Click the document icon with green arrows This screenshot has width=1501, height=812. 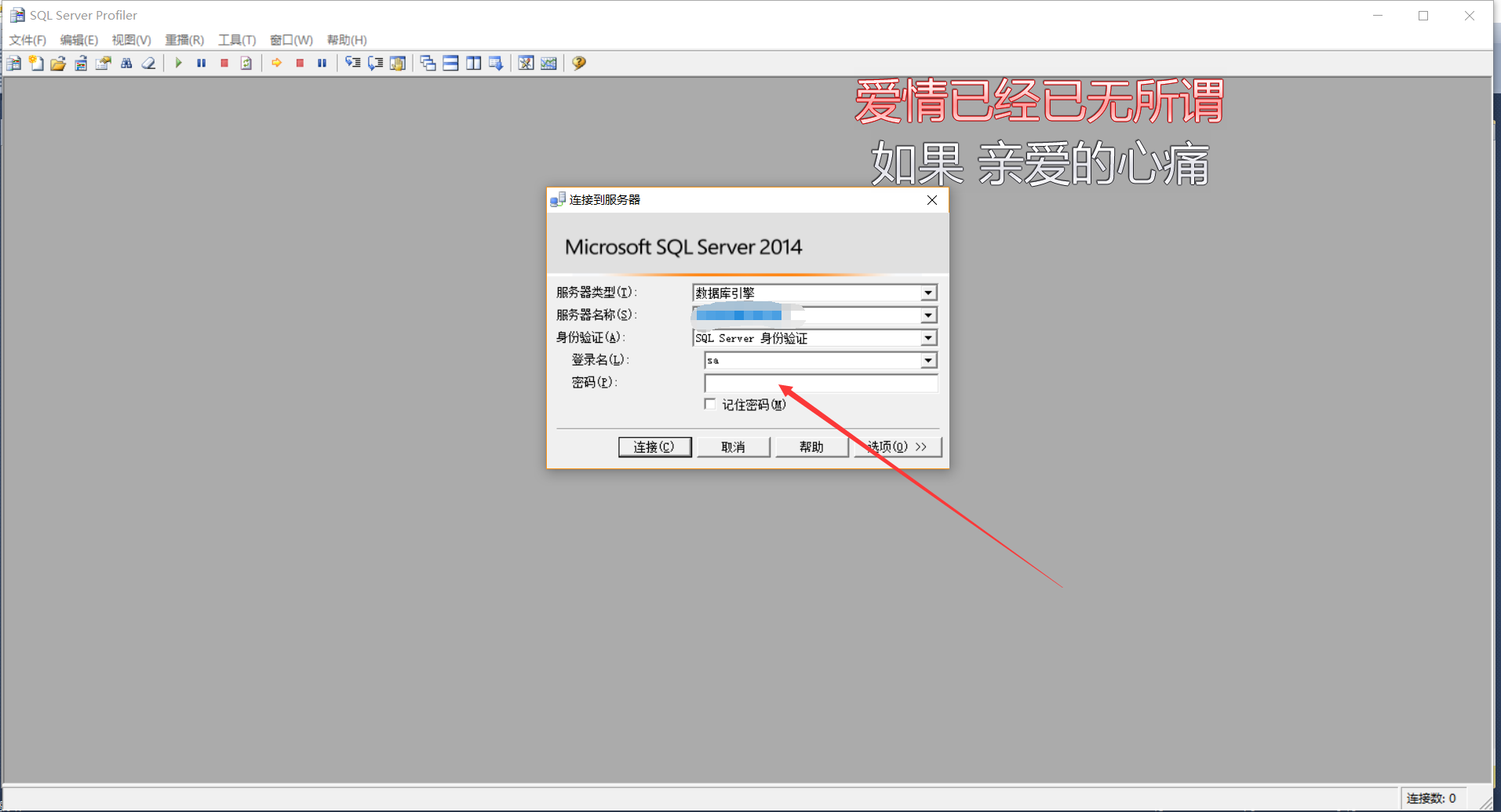pyautogui.click(x=246, y=64)
